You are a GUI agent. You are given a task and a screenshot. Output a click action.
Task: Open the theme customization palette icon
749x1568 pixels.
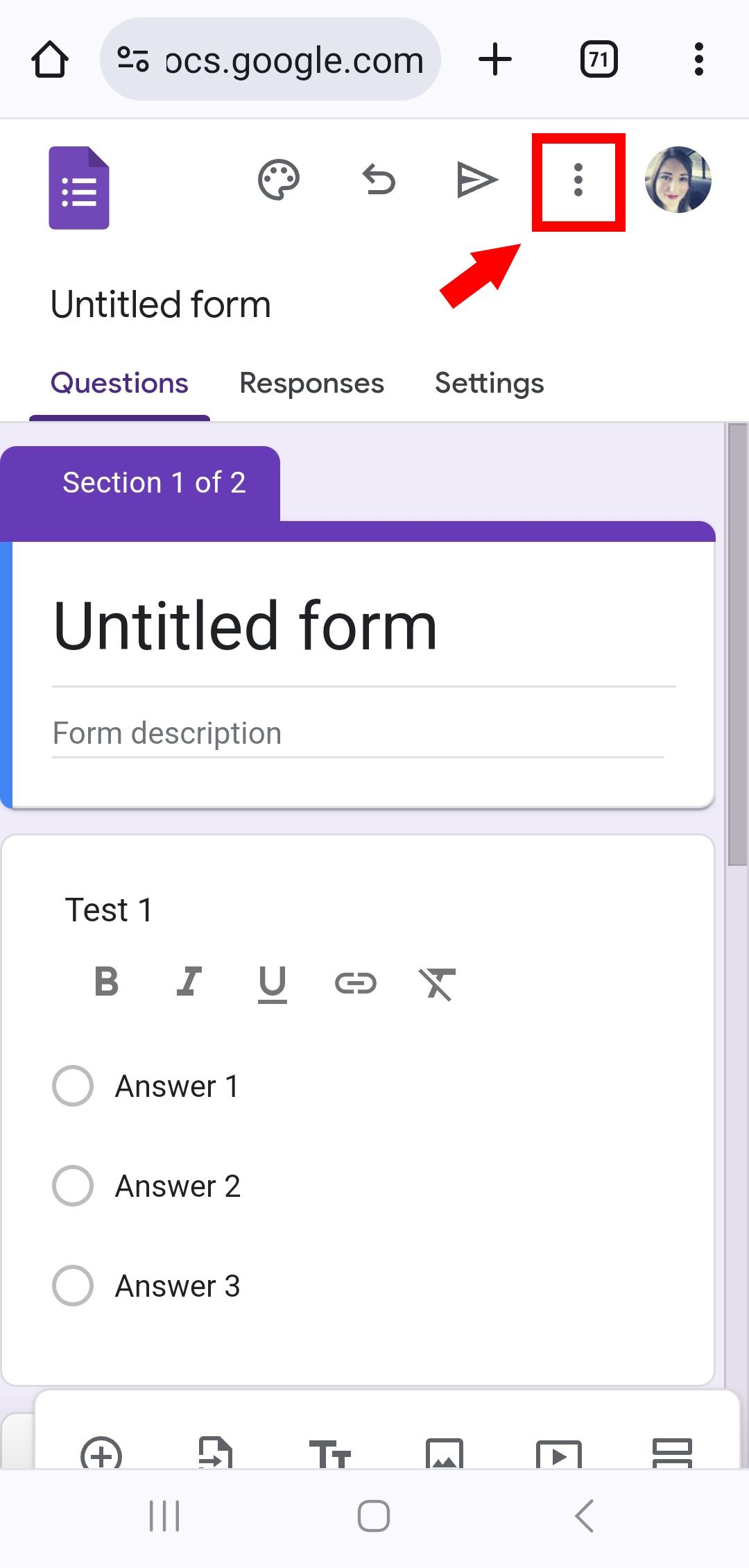pyautogui.click(x=277, y=180)
